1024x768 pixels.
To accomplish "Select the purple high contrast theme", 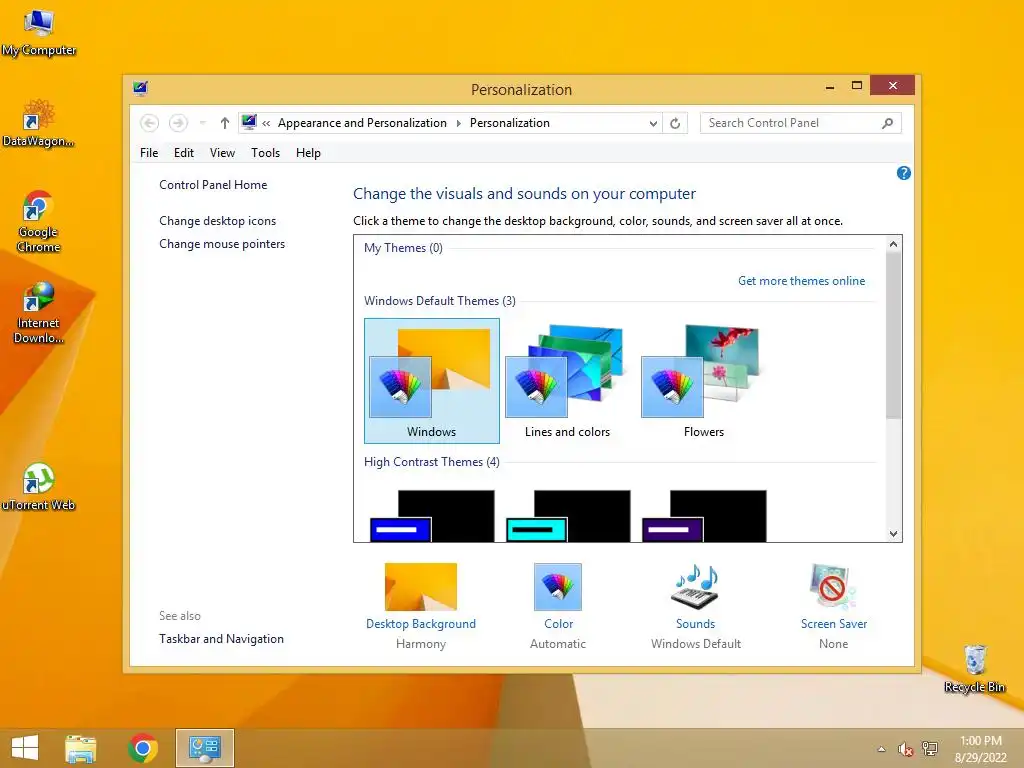I will [x=703, y=516].
